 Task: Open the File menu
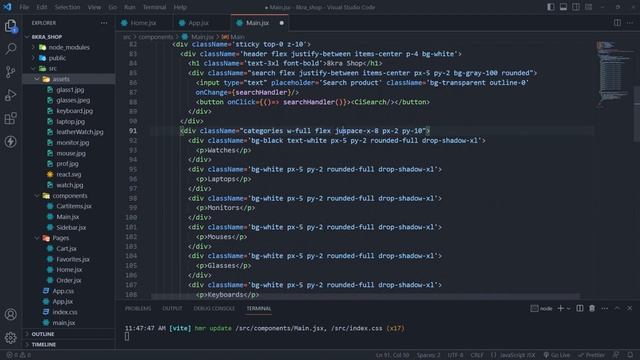point(24,7)
